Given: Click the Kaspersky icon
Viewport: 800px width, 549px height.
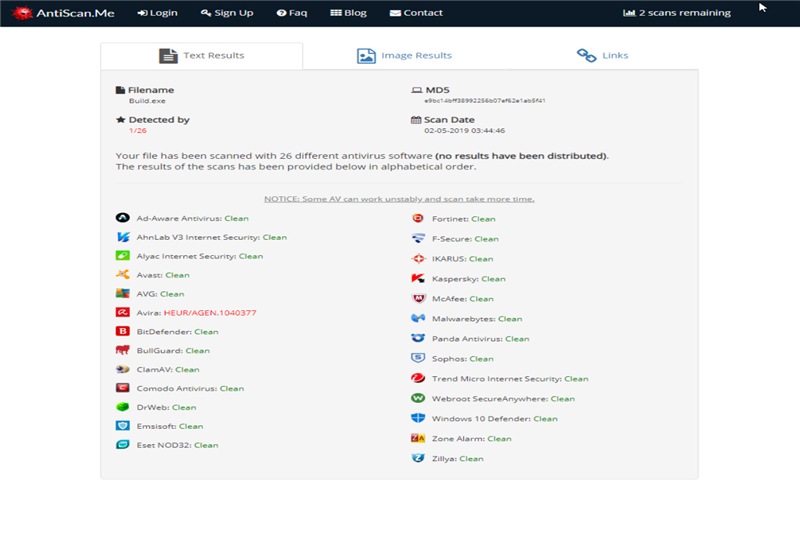Looking at the screenshot, I should coord(418,278).
